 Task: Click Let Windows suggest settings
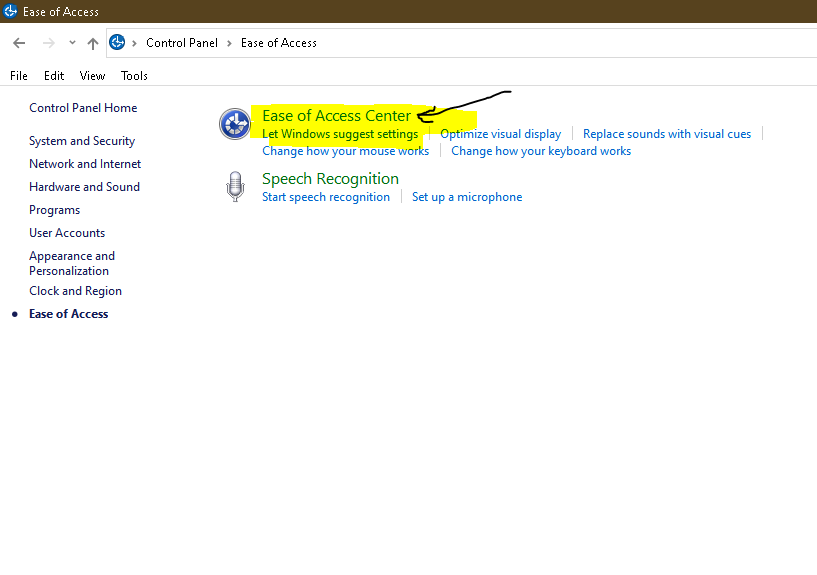point(340,134)
